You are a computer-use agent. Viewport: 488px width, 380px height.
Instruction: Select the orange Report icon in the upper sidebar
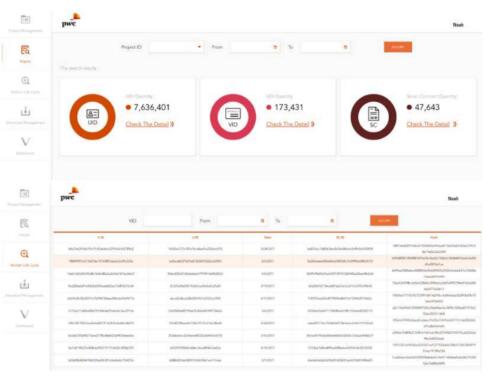point(25,50)
